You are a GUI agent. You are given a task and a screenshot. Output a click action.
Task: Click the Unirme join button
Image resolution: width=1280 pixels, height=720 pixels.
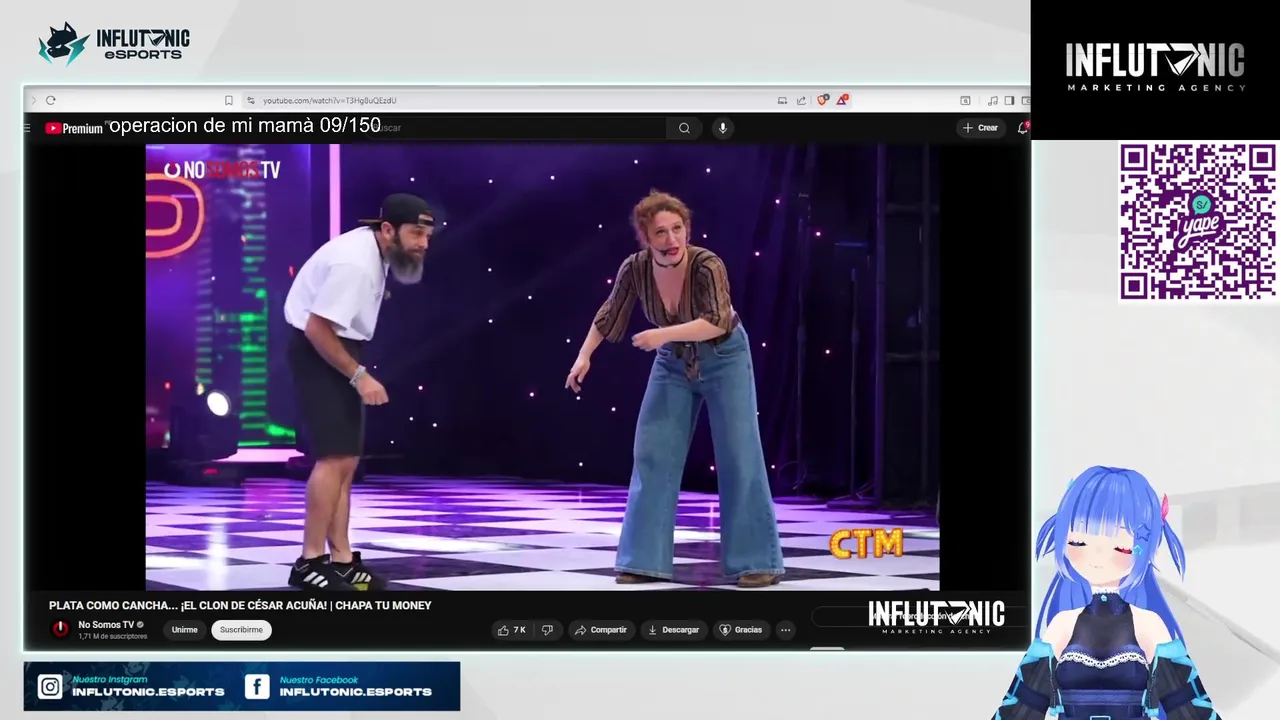pos(184,630)
